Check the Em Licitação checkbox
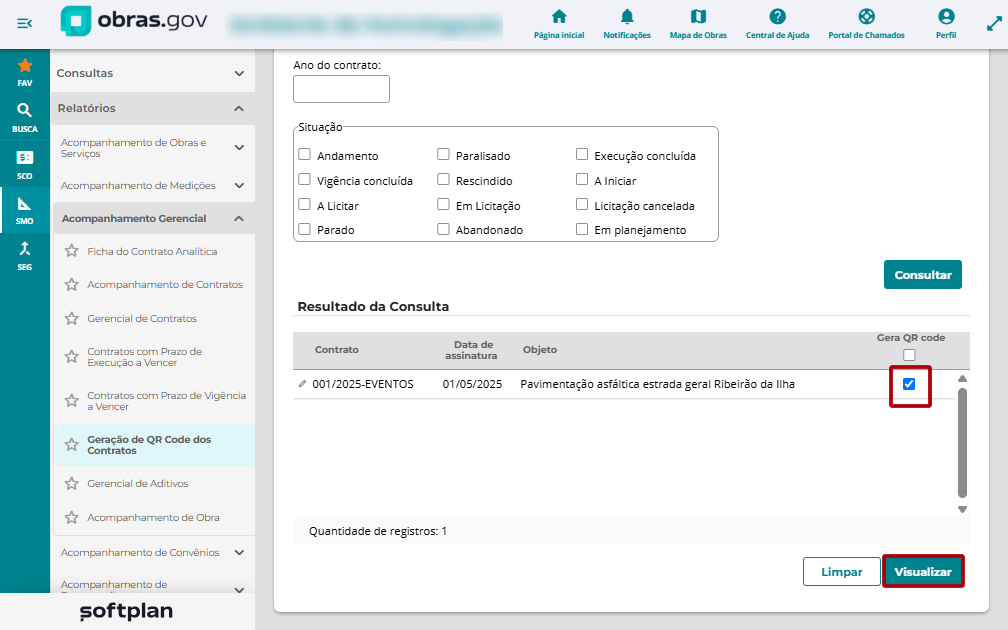Viewport: 1008px width, 630px height. point(443,204)
